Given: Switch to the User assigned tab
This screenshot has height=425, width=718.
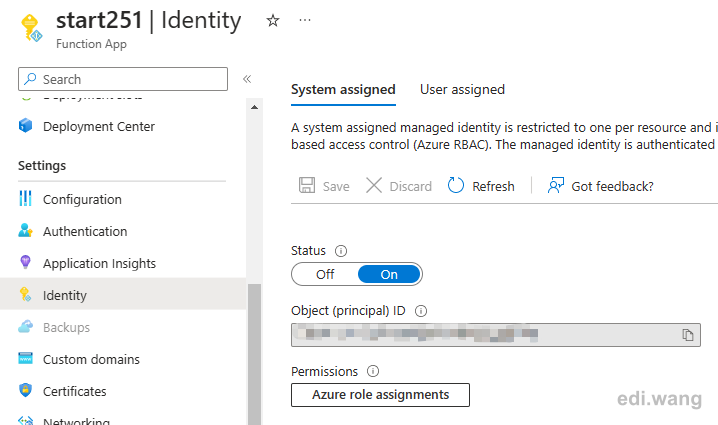Looking at the screenshot, I should 462,89.
